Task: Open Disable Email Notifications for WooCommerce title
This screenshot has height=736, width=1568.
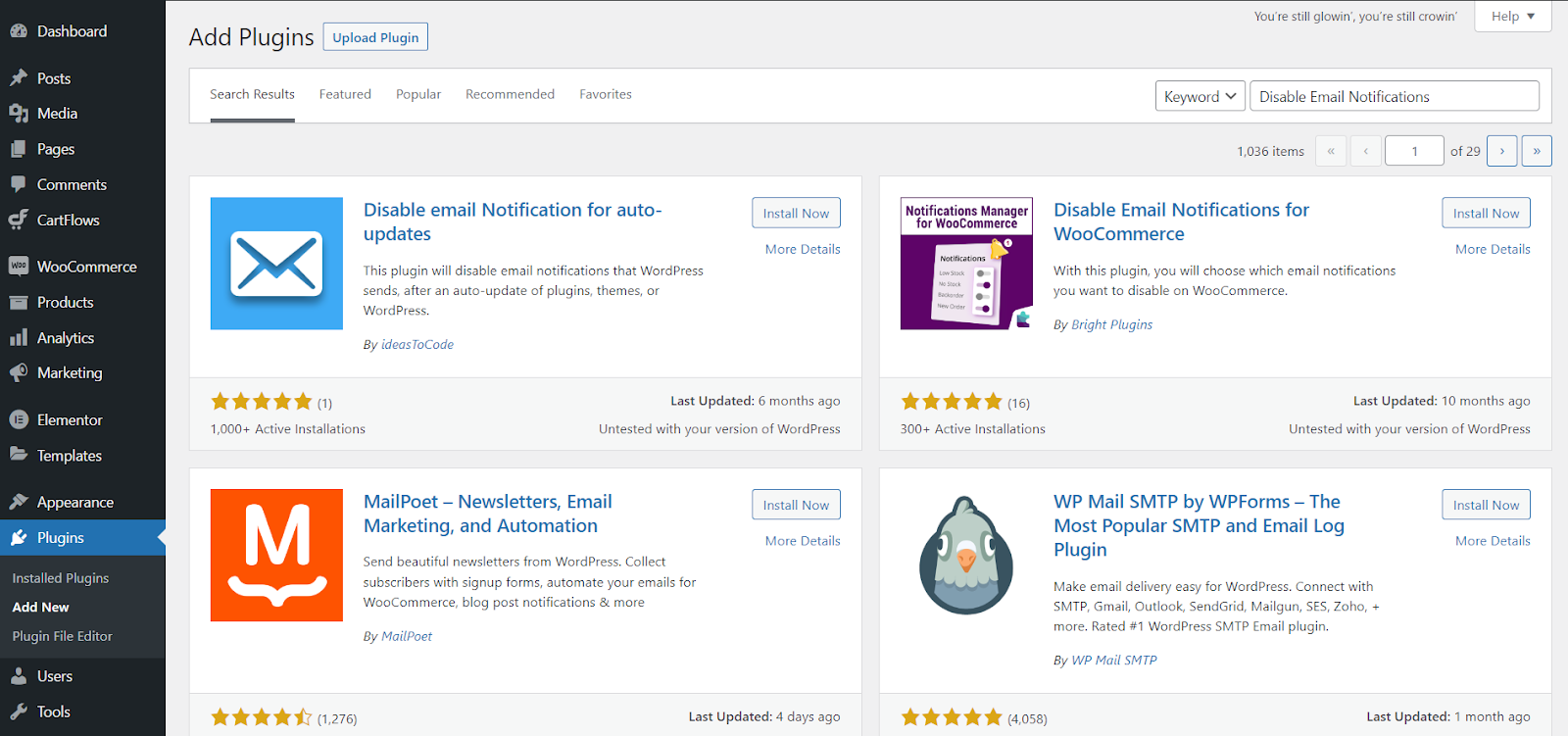Action: click(1181, 221)
